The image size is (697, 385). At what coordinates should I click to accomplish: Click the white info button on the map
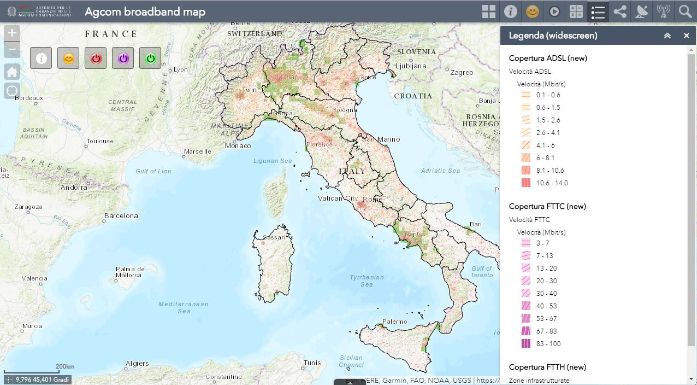pos(41,58)
